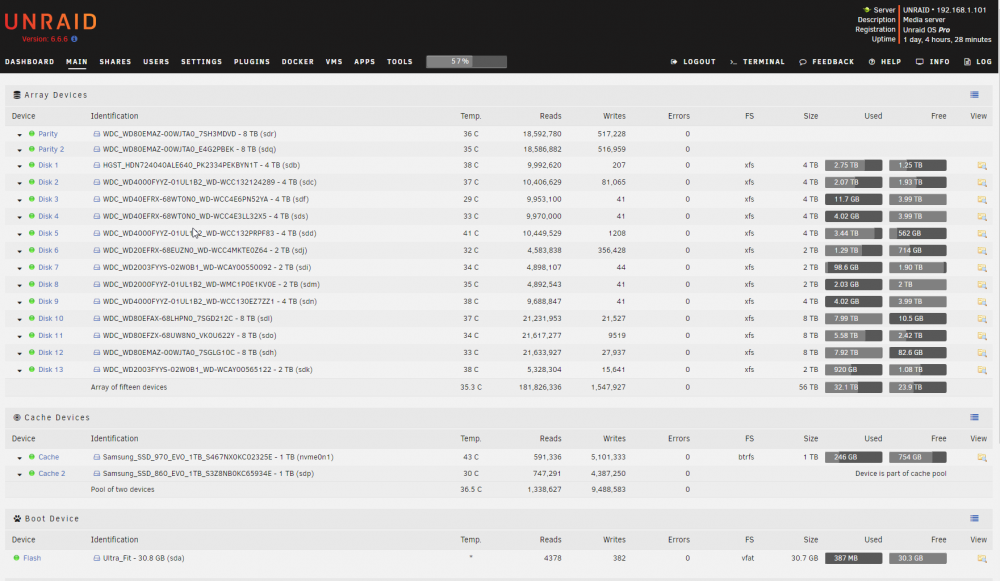Click the green status ball for Flash
This screenshot has height=581, width=1000.
[x=17, y=558]
